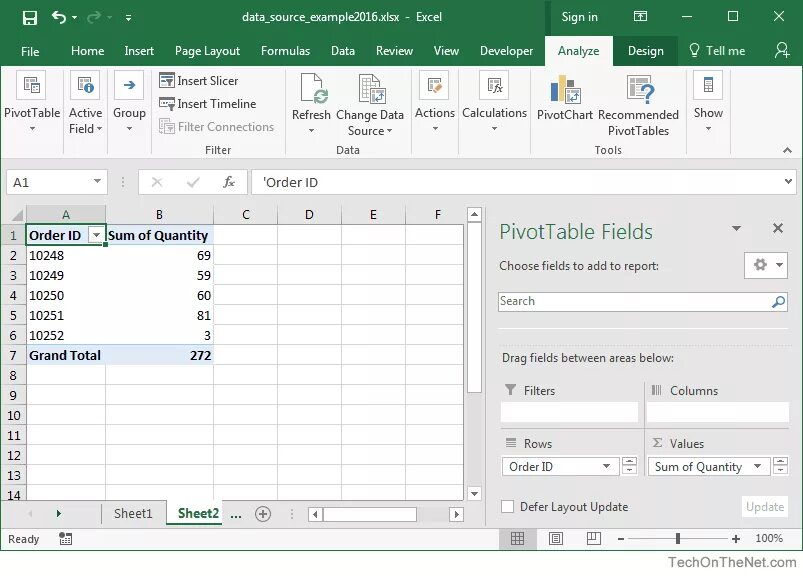Click the Save icon in title bar
Viewport: 803px width, 576px height.
point(30,18)
